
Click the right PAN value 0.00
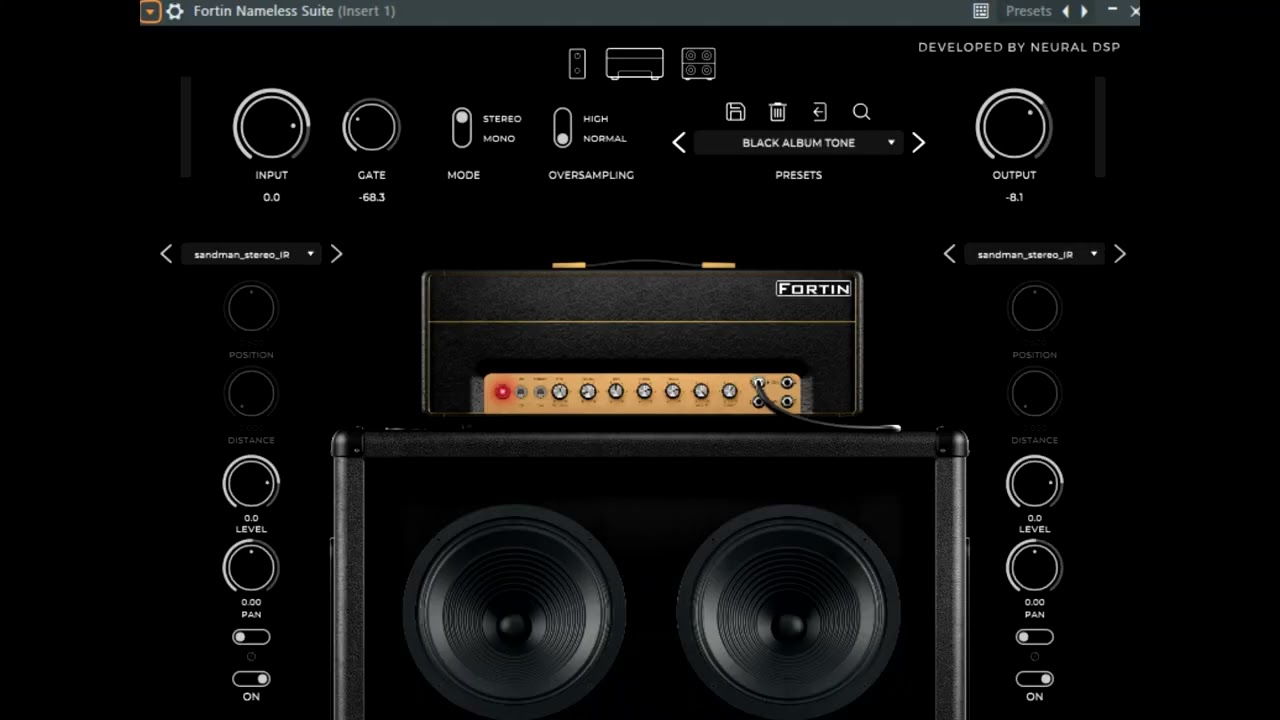tap(1034, 602)
